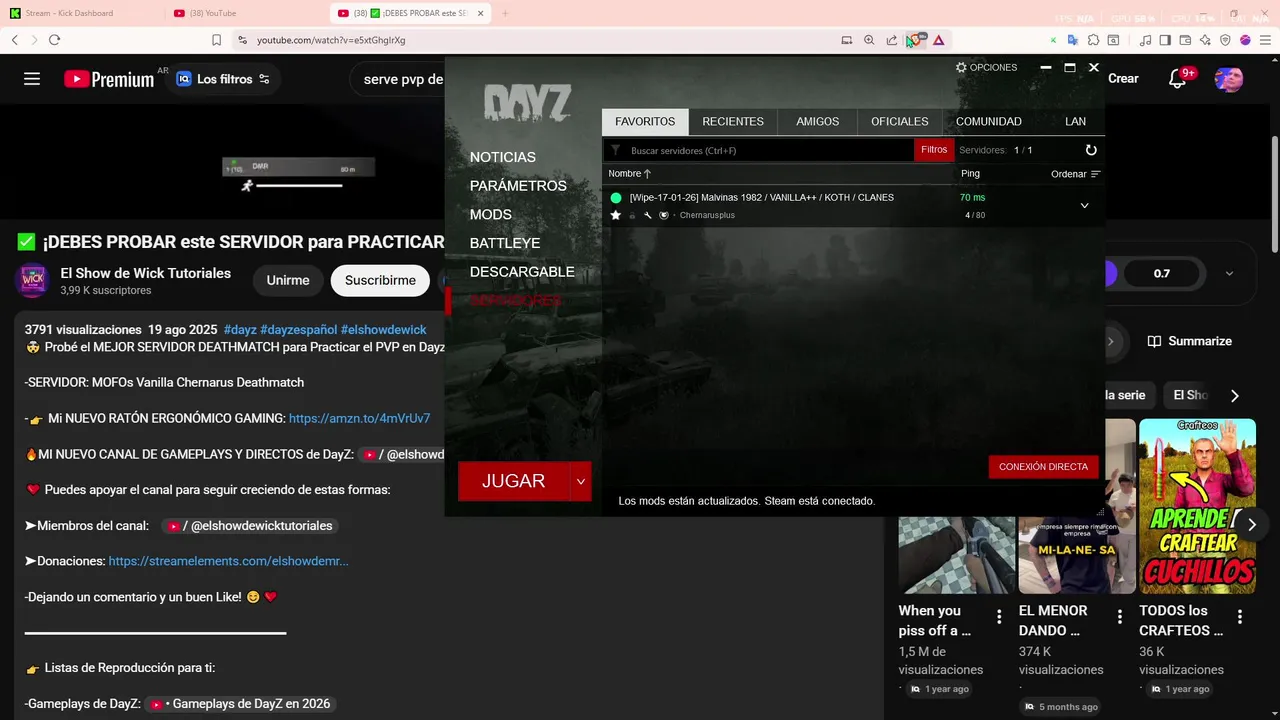
Task: Click the Unirme channel button
Action: point(288,281)
